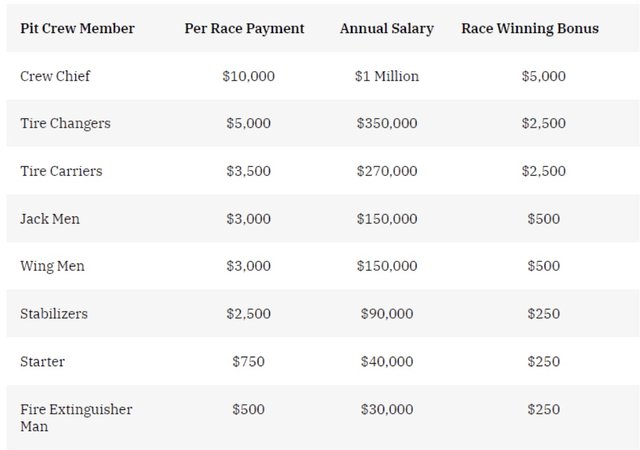This screenshot has height=450, width=640.
Task: Click the $90,000 annual salary cell
Action: [387, 313]
